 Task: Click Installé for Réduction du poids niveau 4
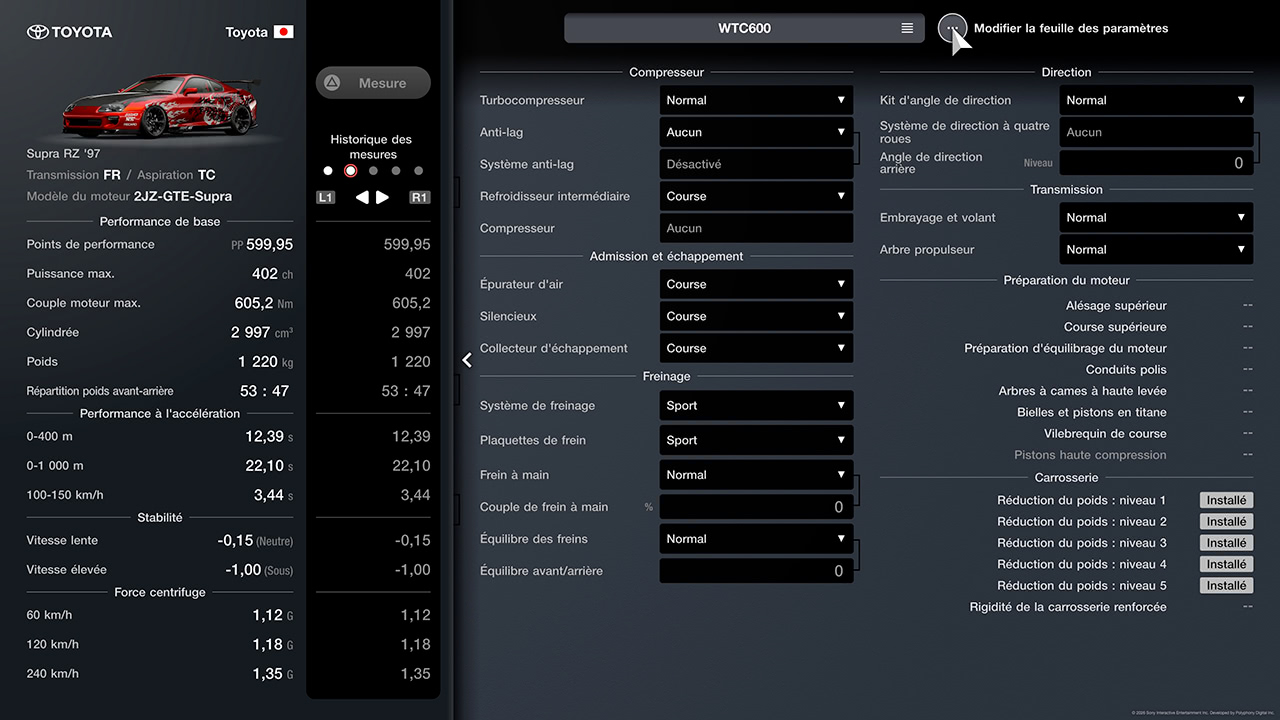[x=1226, y=564]
